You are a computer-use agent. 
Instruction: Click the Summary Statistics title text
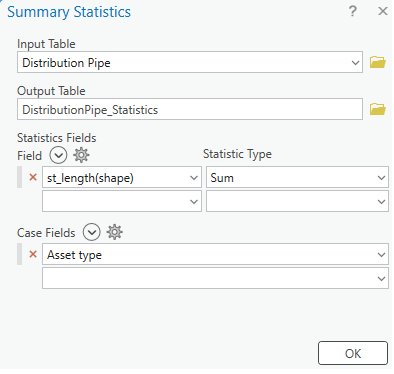click(x=69, y=12)
